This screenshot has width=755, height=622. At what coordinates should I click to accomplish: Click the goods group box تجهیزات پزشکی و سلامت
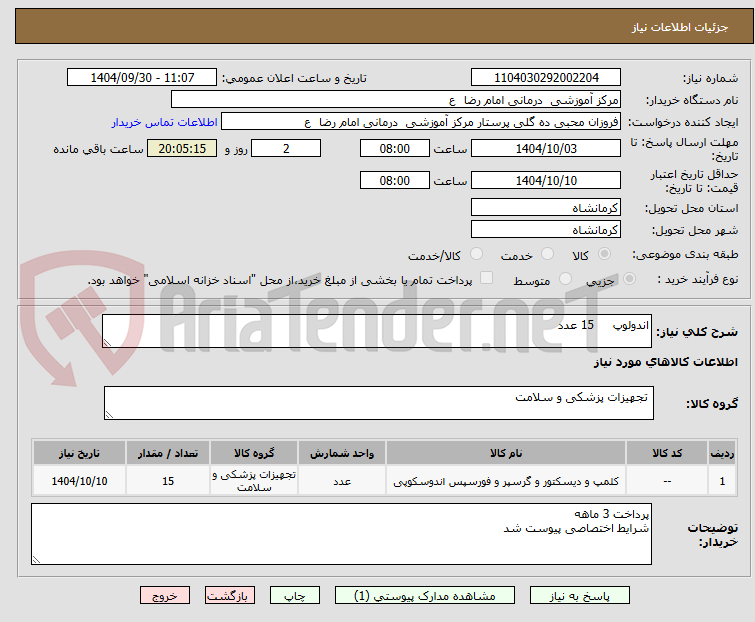pos(379,403)
